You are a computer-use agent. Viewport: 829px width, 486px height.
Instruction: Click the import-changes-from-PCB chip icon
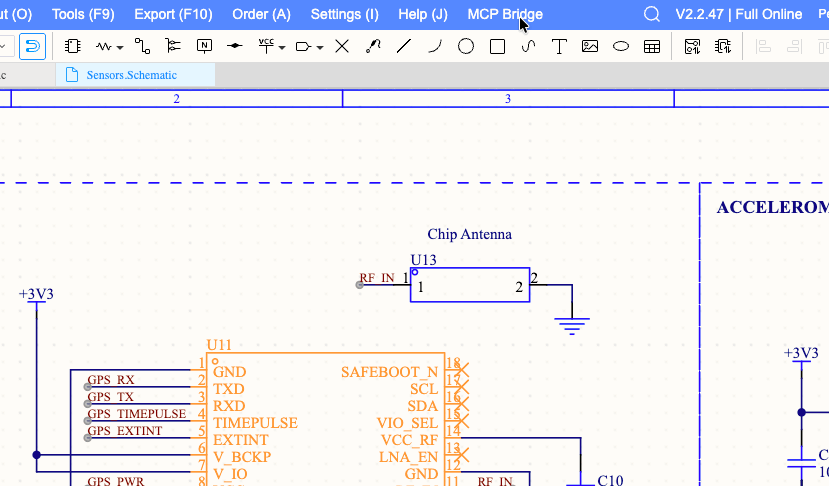[723, 47]
